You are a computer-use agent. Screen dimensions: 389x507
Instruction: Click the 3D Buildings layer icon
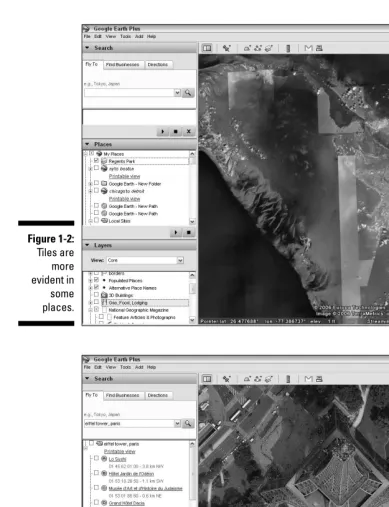[104, 295]
